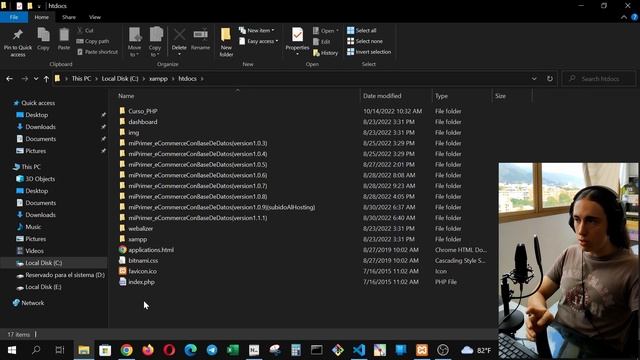The width and height of the screenshot is (640, 360).
Task: Click the Open ribbon button
Action: [326, 31]
